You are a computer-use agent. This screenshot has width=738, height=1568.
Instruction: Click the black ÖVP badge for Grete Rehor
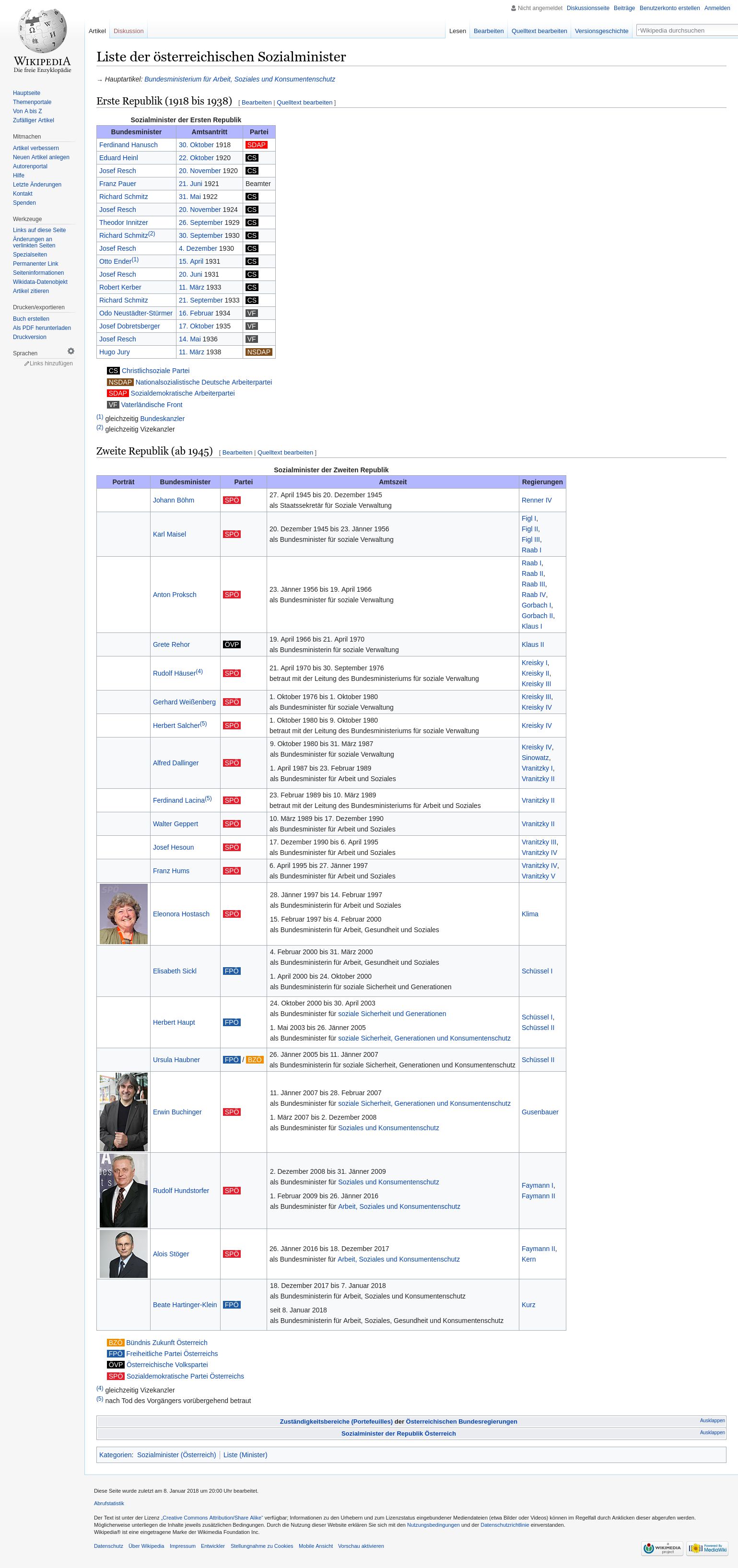tap(232, 644)
